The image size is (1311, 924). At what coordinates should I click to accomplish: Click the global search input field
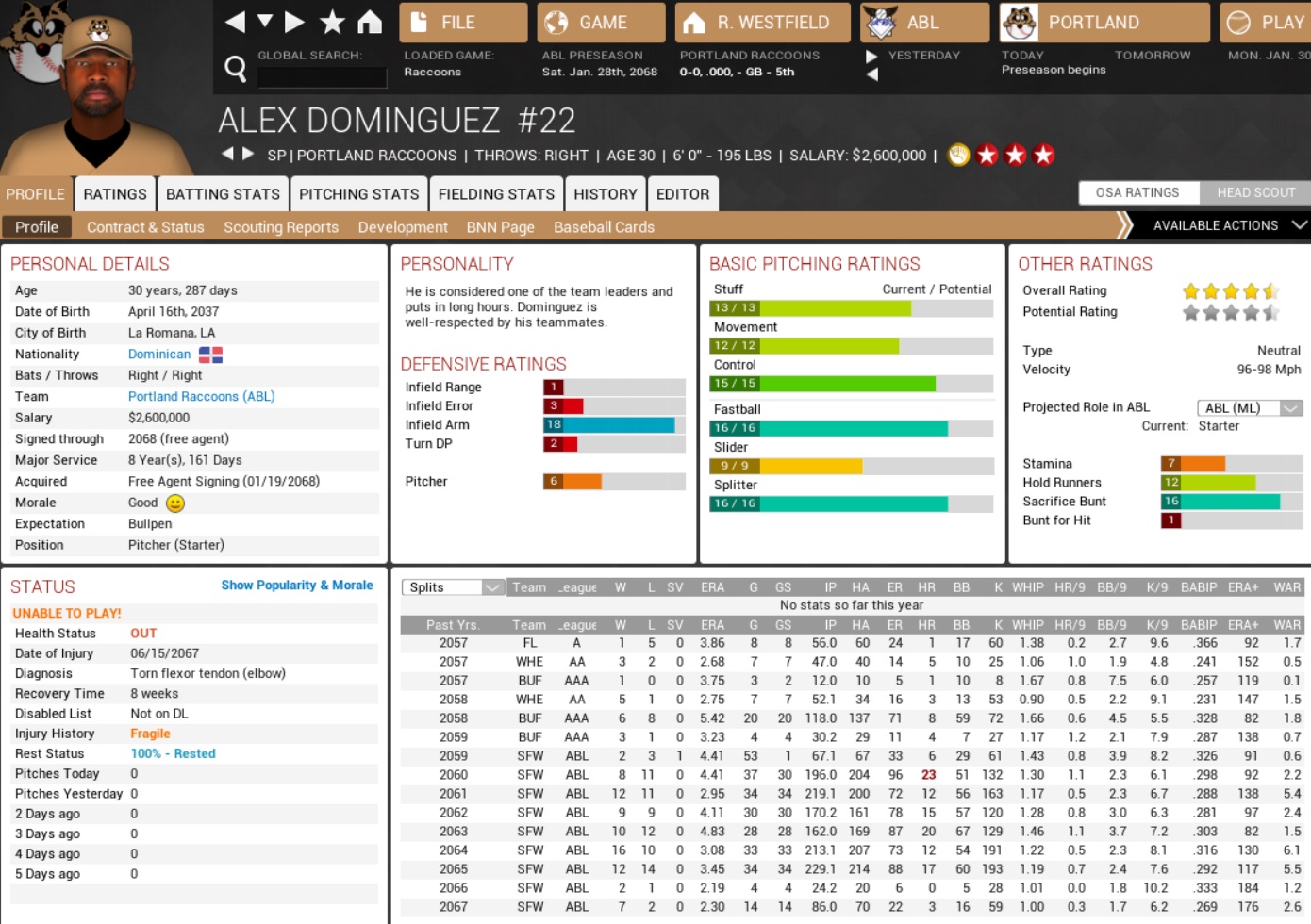[322, 77]
